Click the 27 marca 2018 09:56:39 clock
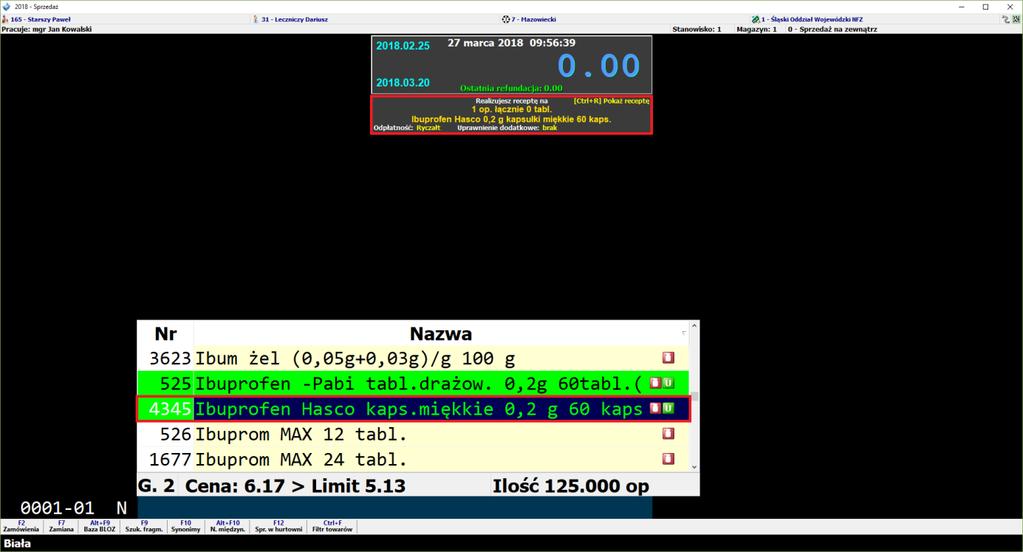Image resolution: width=1023 pixels, height=552 pixels. (x=512, y=42)
